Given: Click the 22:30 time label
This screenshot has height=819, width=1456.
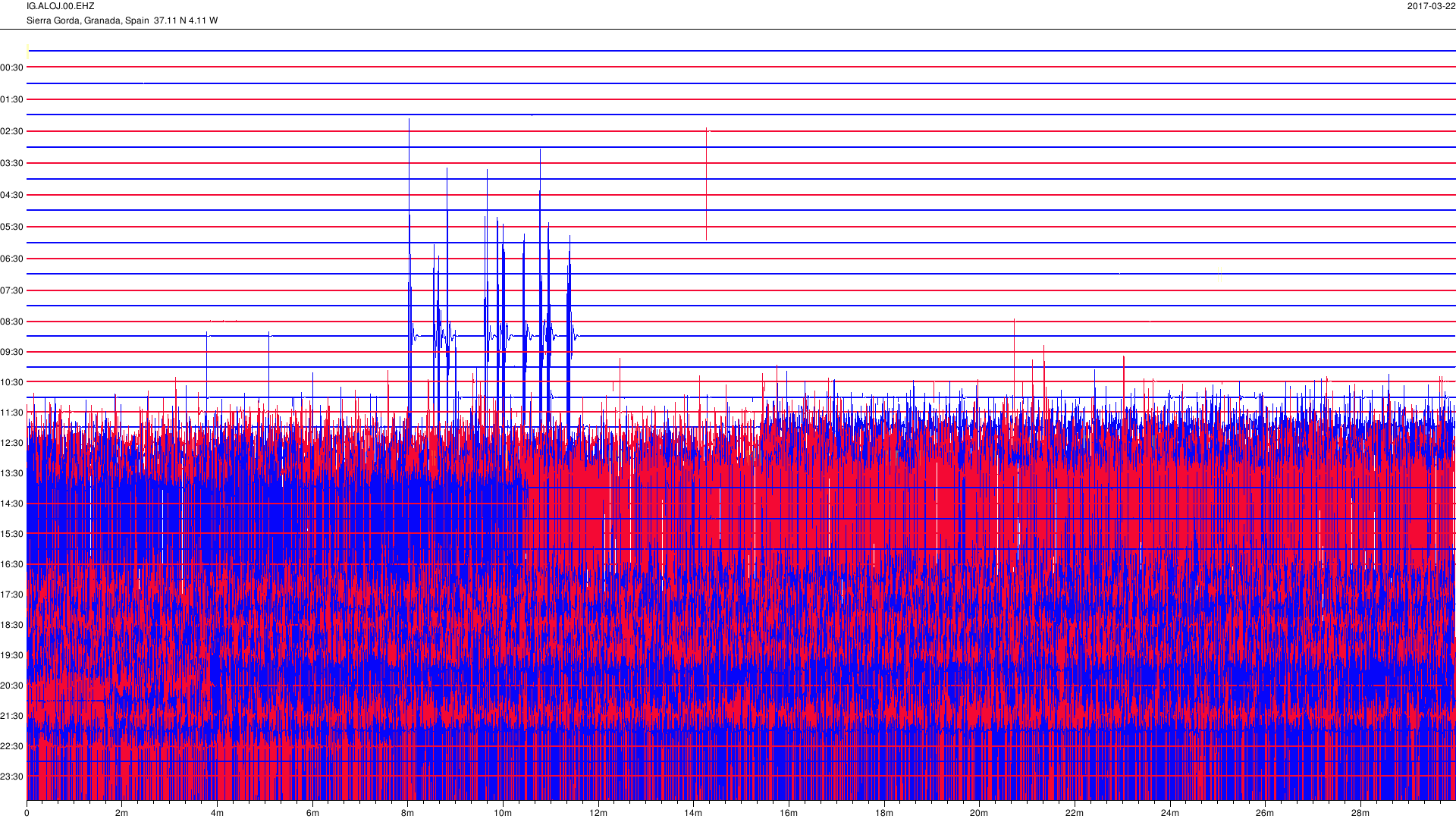Looking at the screenshot, I should tap(12, 746).
